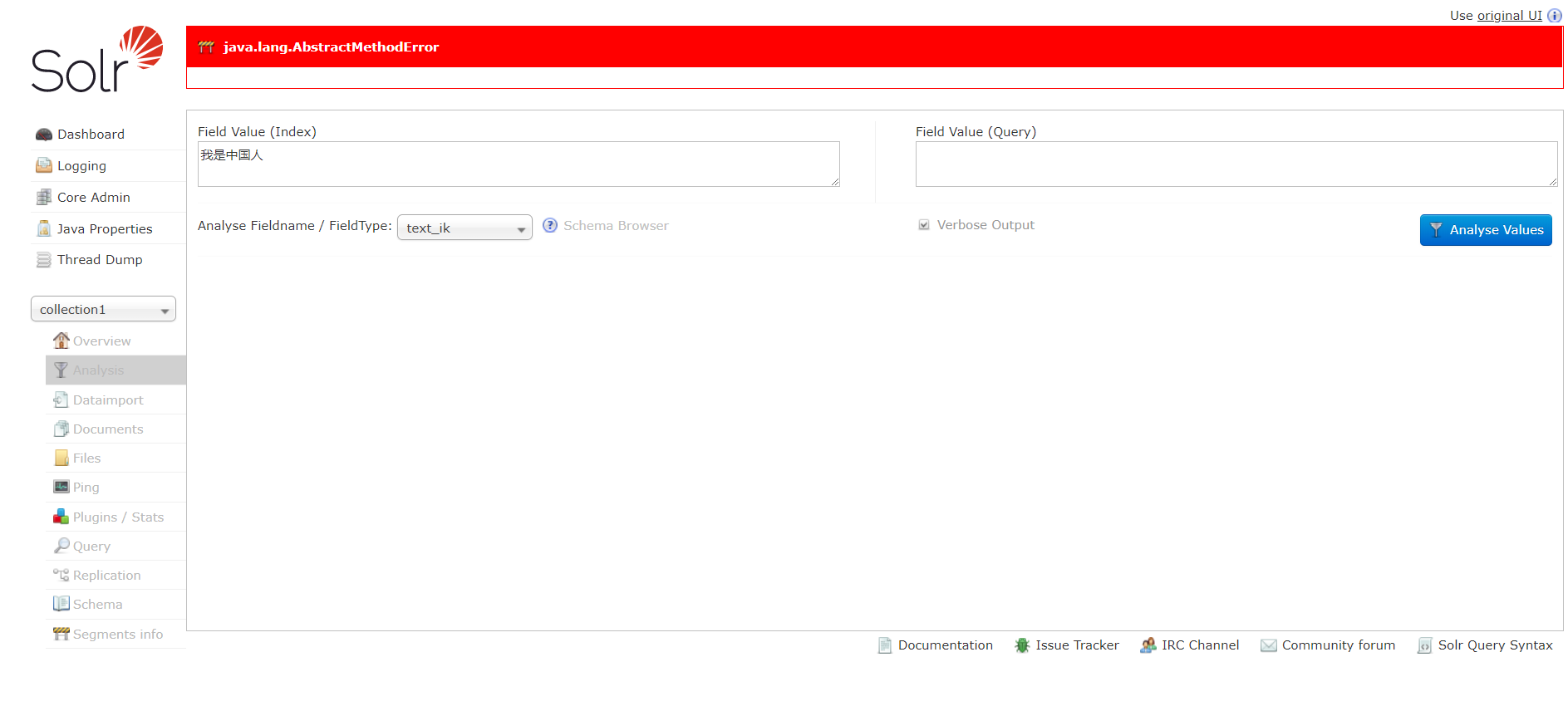
Task: Open the Files section
Action: pyautogui.click(x=86, y=458)
